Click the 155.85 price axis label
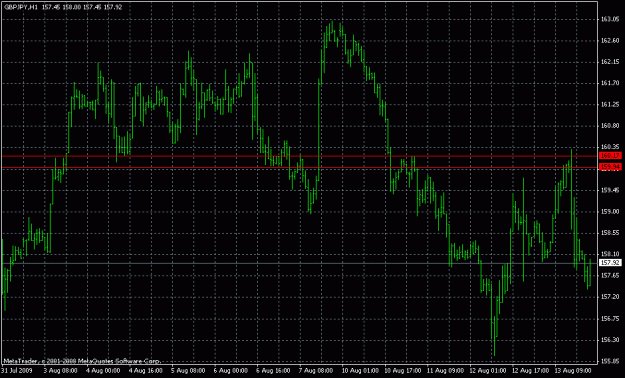The height and width of the screenshot is (378, 625). pos(610,361)
